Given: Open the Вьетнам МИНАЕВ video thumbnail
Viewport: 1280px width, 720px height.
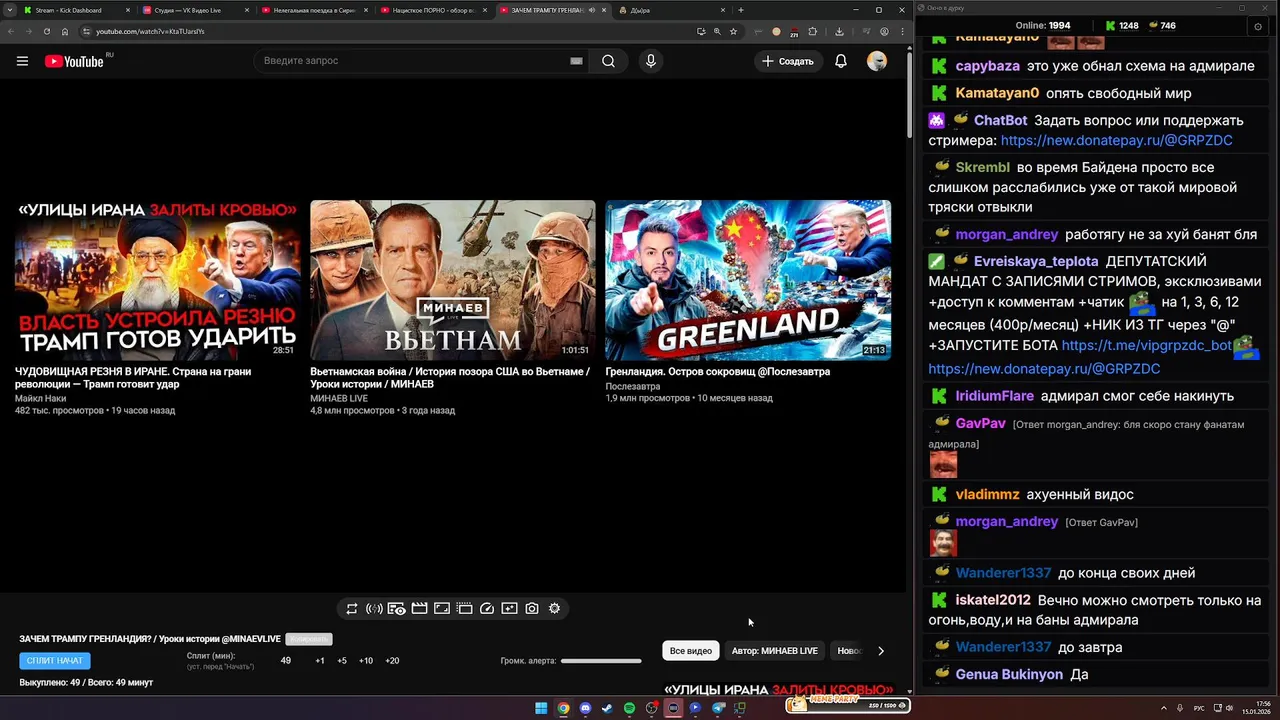Looking at the screenshot, I should (x=452, y=280).
